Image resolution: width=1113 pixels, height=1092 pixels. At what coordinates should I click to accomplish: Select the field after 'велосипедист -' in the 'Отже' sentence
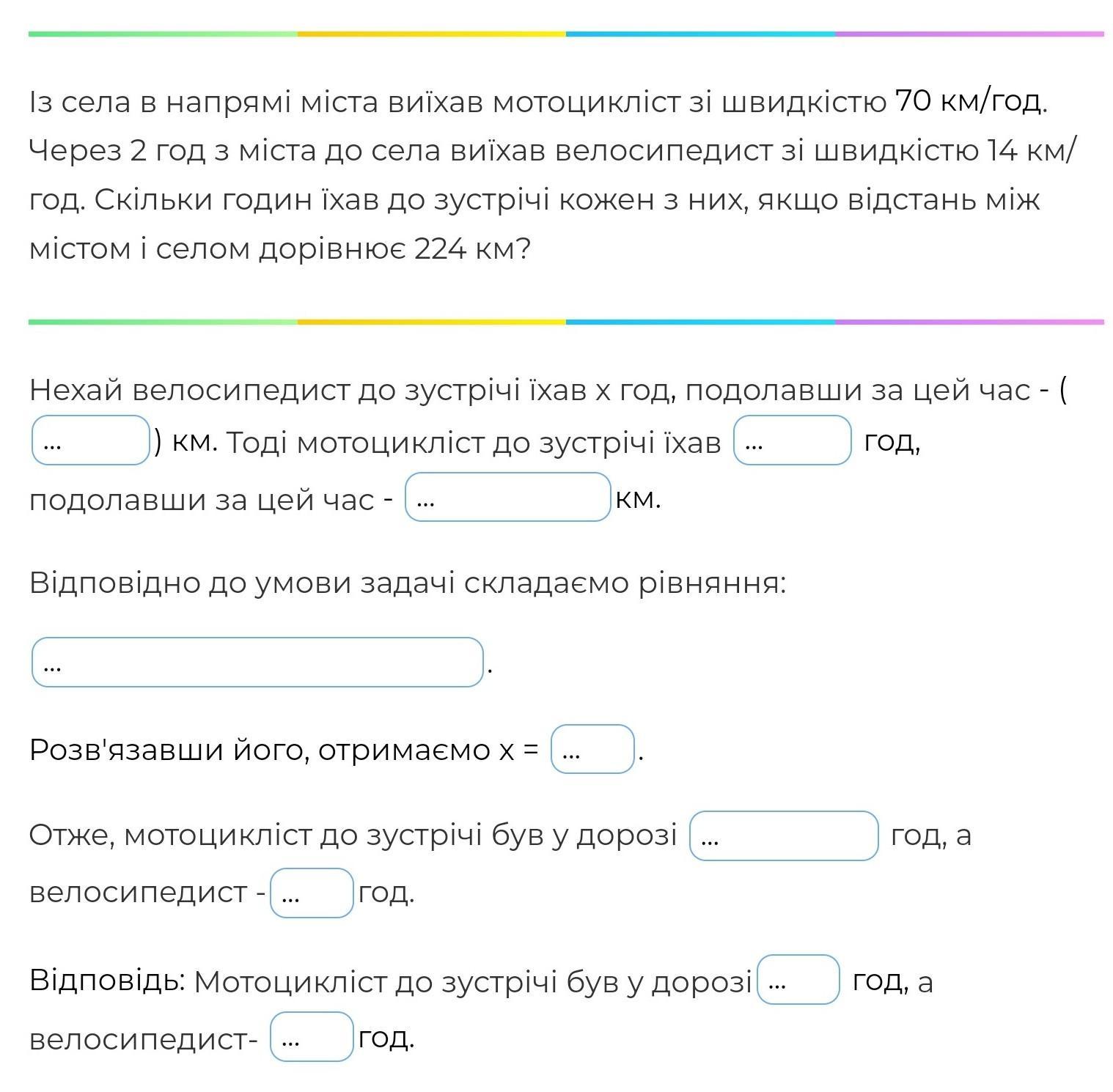(312, 893)
